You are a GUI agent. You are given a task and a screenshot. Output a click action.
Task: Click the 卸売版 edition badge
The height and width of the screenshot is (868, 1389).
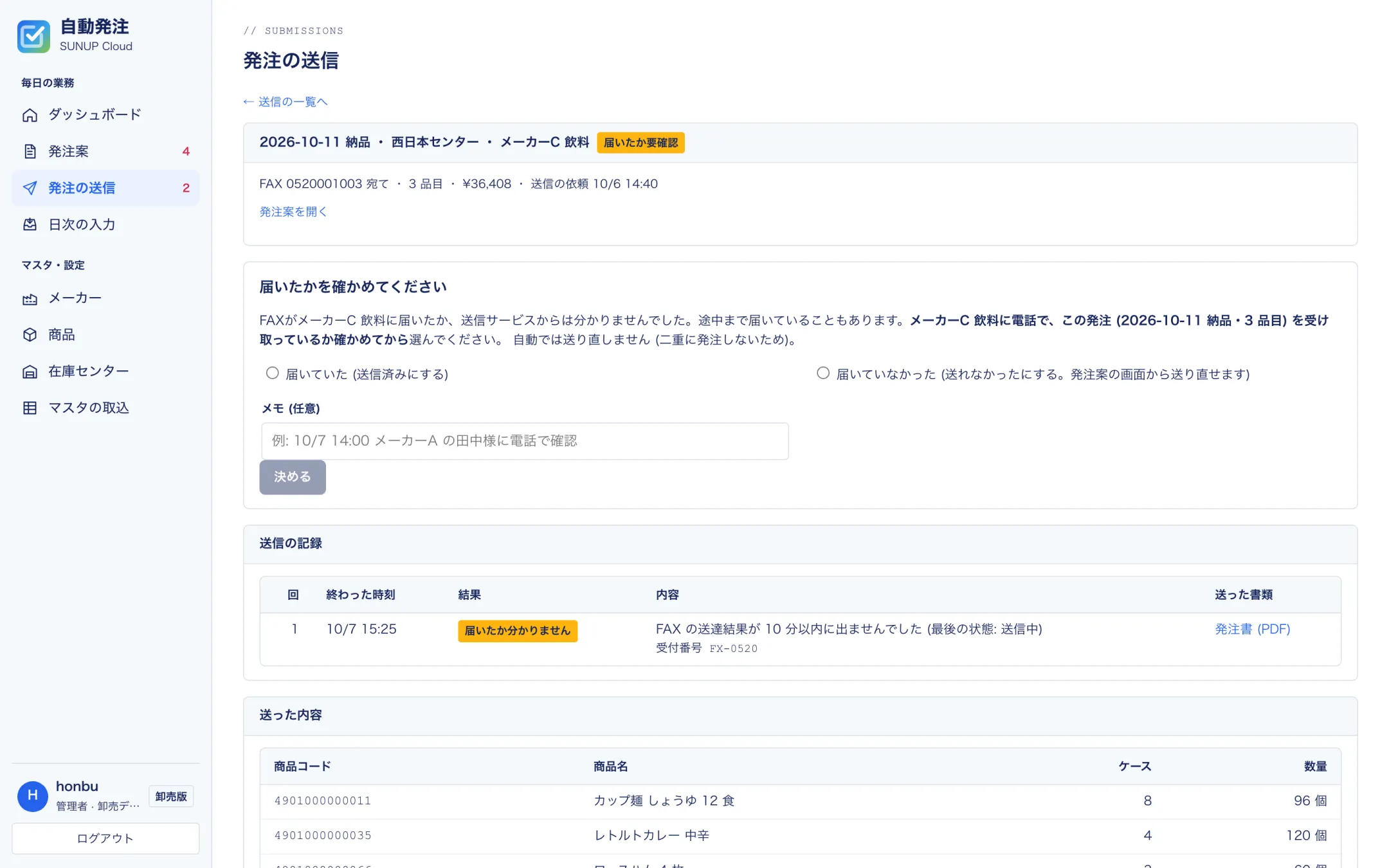(171, 797)
